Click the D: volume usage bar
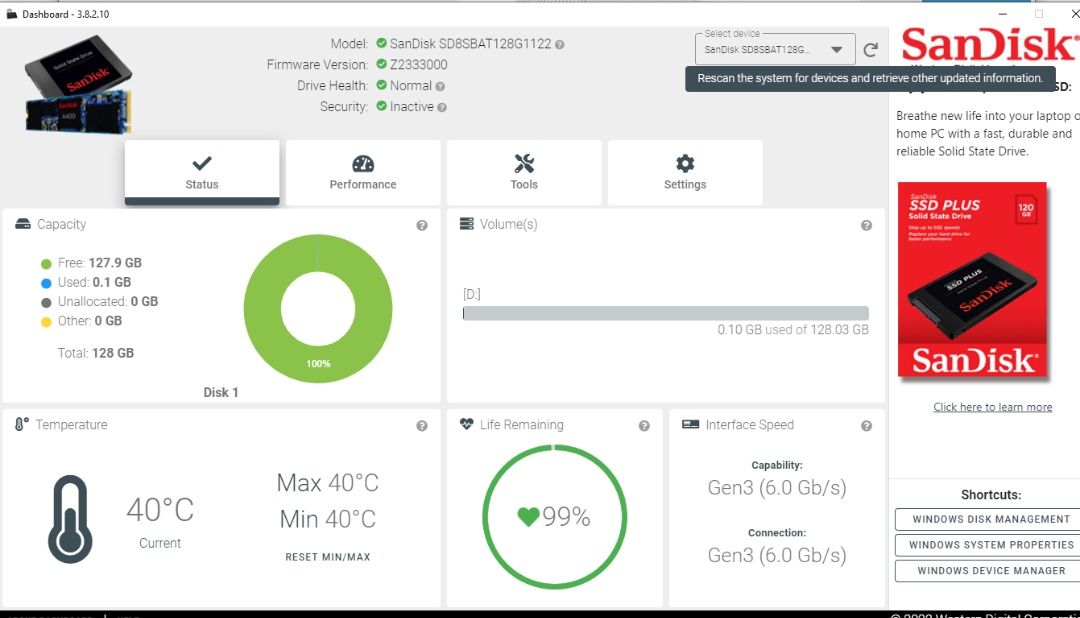Image resolution: width=1080 pixels, height=618 pixels. (x=665, y=313)
